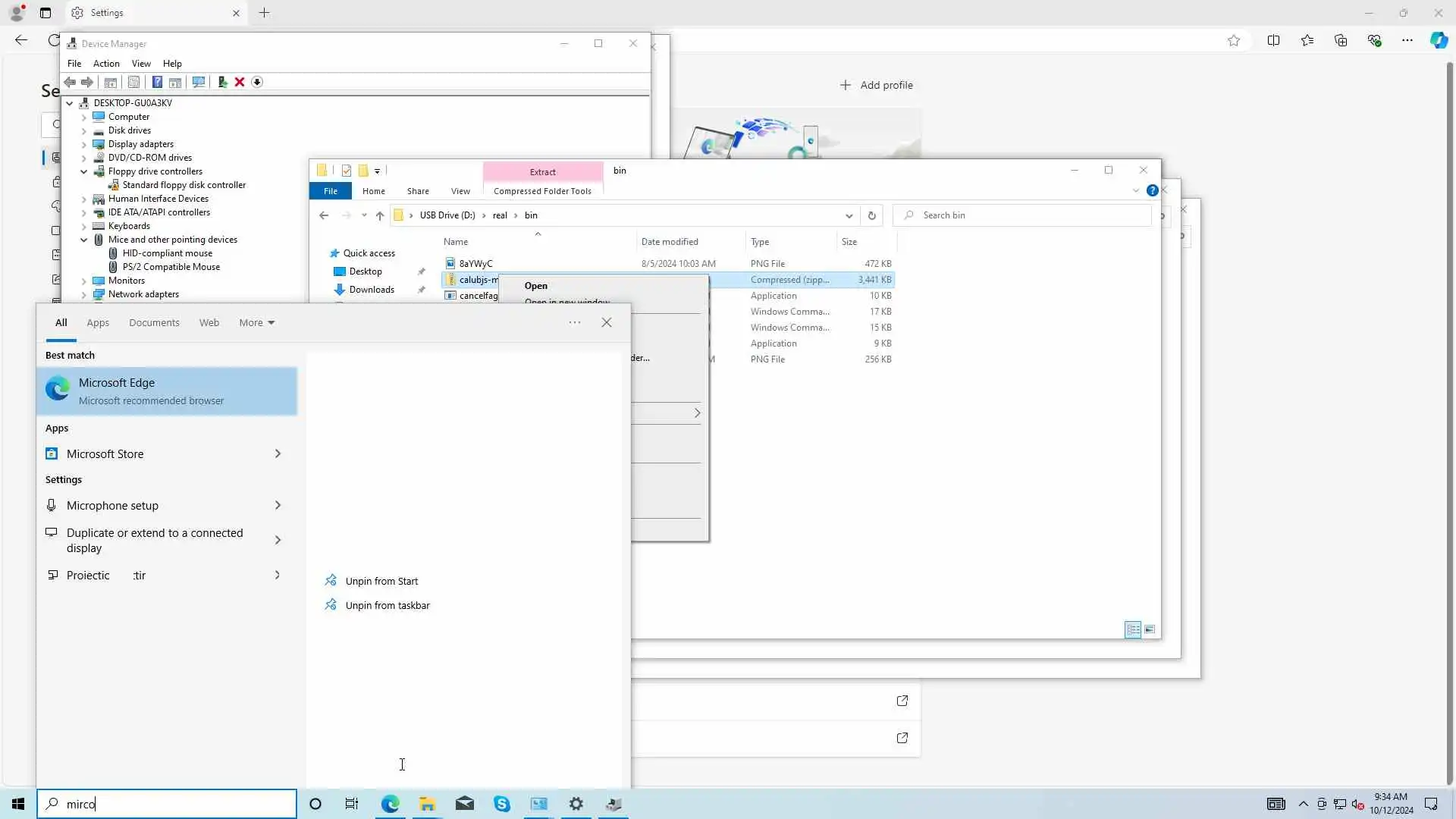The image size is (1456, 819).
Task: Click Scan for hardware changes monitor icon
Action: click(199, 82)
